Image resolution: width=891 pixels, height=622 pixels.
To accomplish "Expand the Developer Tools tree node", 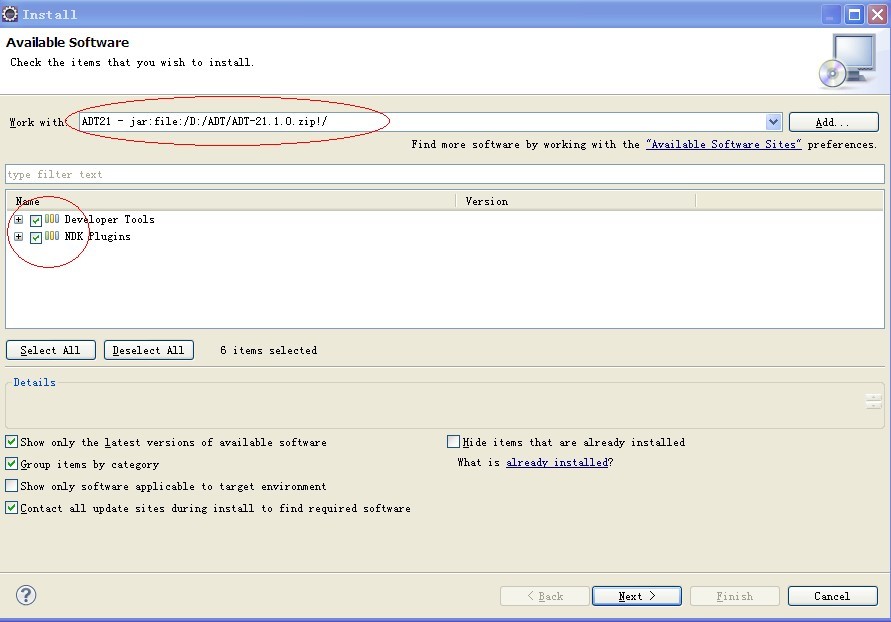I will 19,219.
